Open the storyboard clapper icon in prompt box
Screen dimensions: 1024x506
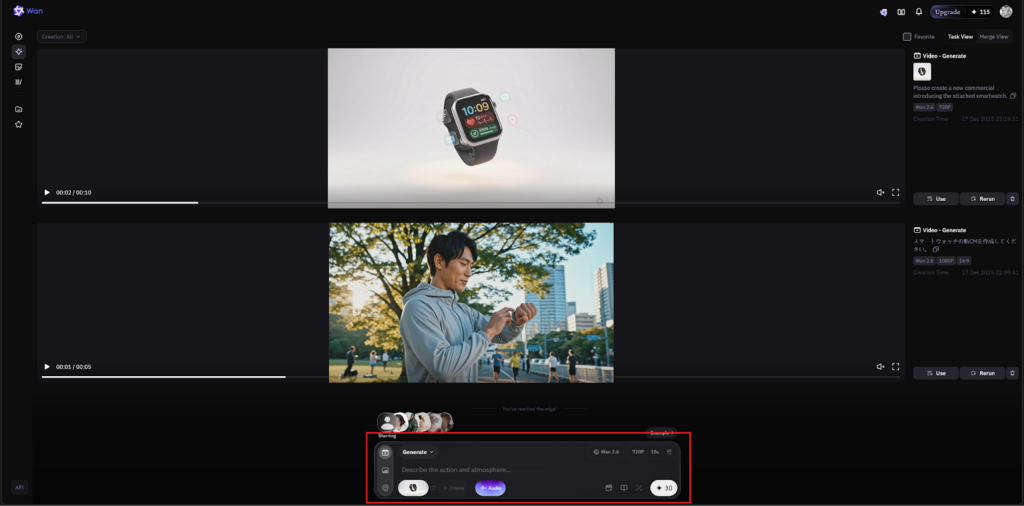point(609,488)
